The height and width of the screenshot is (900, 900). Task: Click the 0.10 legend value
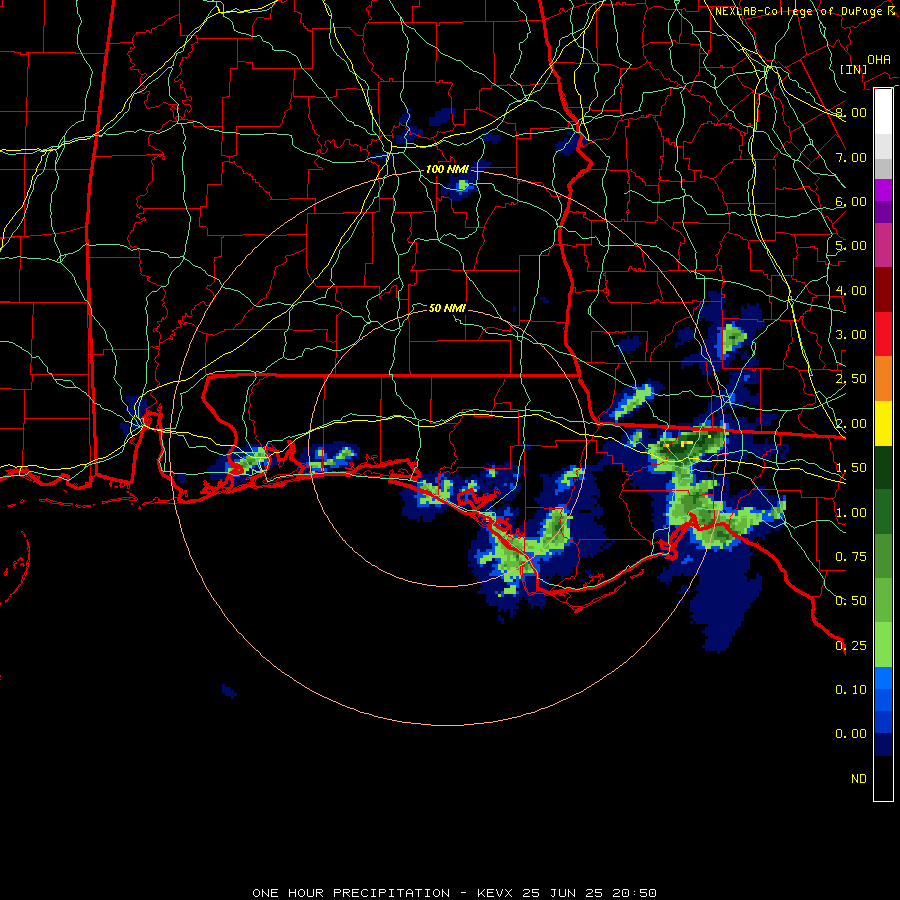(851, 690)
